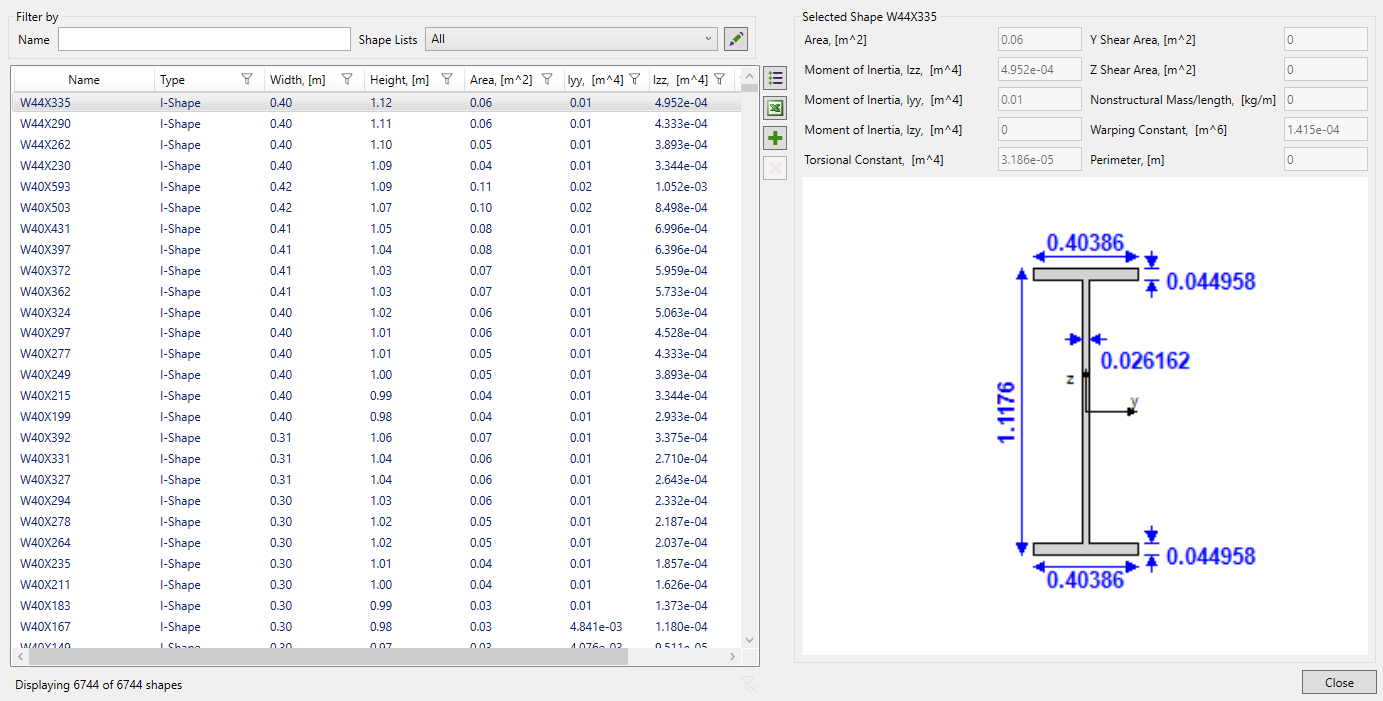This screenshot has height=701, width=1383.
Task: Open the Width column filter funnel
Action: 347,79
